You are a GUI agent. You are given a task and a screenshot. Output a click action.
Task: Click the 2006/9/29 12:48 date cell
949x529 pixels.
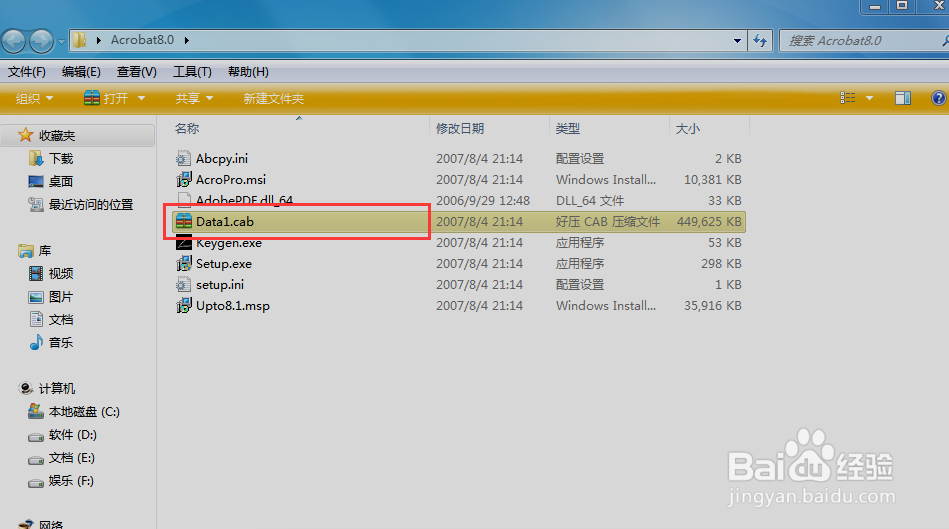[483, 200]
